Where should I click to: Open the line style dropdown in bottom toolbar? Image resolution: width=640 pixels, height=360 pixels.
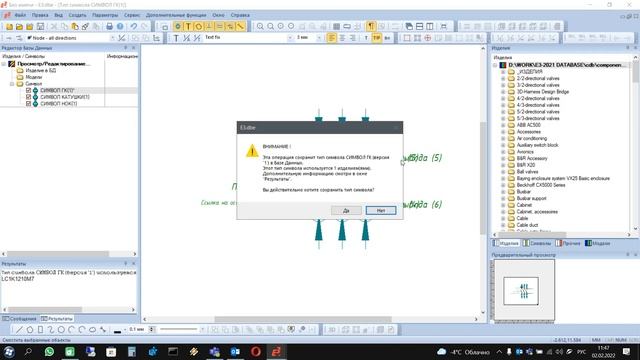pyautogui.click(x=202, y=329)
